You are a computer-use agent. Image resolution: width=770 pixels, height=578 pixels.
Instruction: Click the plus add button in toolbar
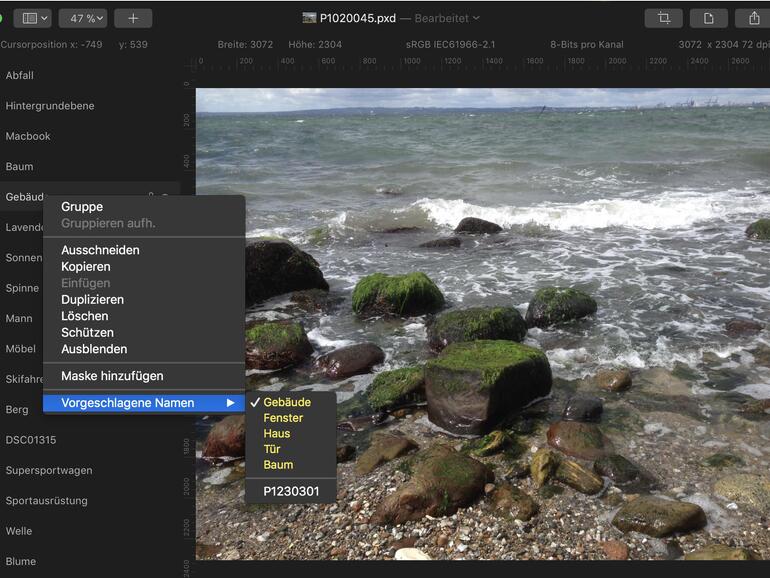pos(133,18)
